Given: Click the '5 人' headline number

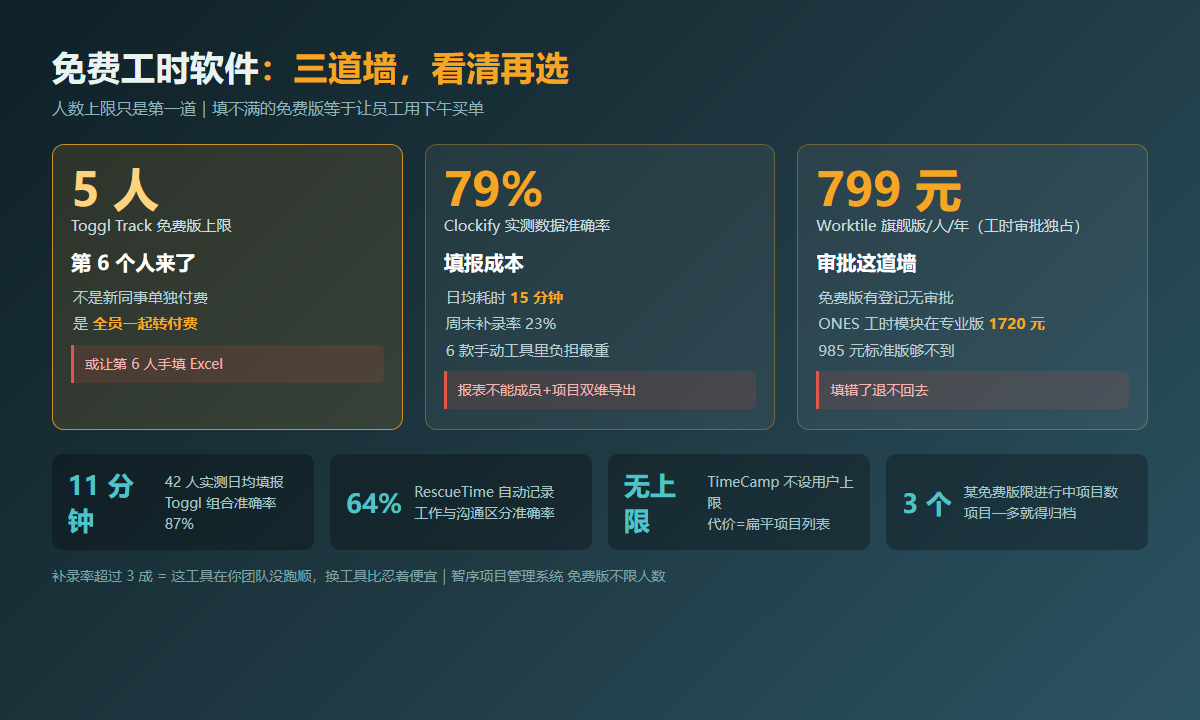Looking at the screenshot, I should [x=115, y=190].
